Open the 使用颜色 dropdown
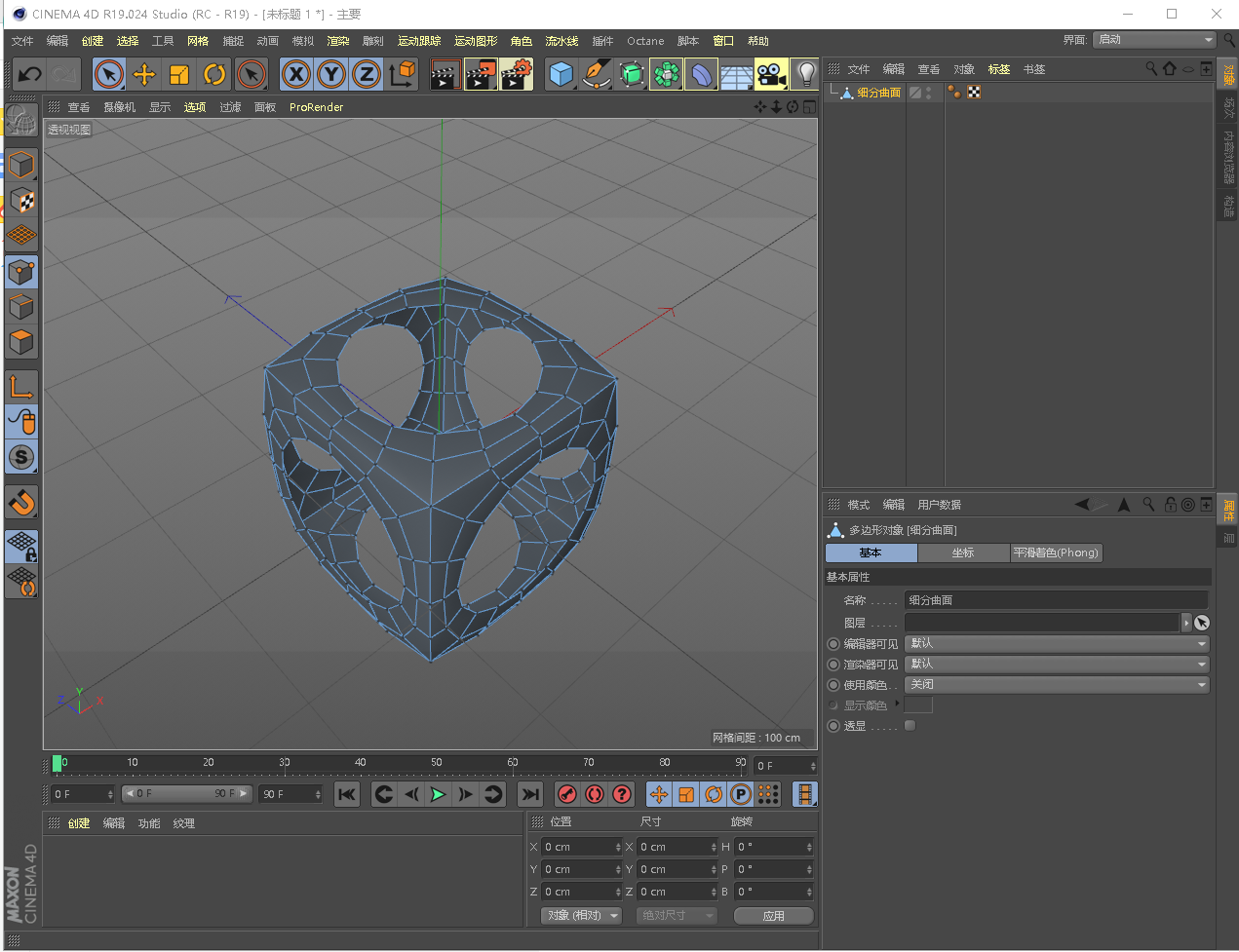1239x952 pixels. pyautogui.click(x=1057, y=685)
